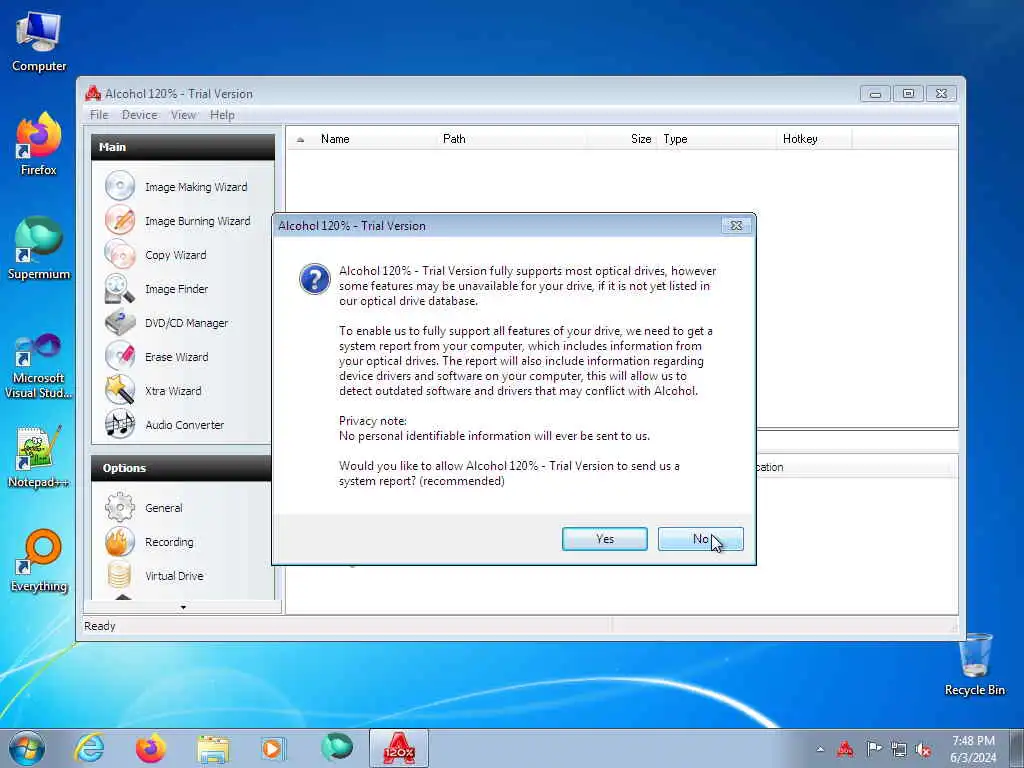Open the Image Making Wizard icon

[x=120, y=186]
